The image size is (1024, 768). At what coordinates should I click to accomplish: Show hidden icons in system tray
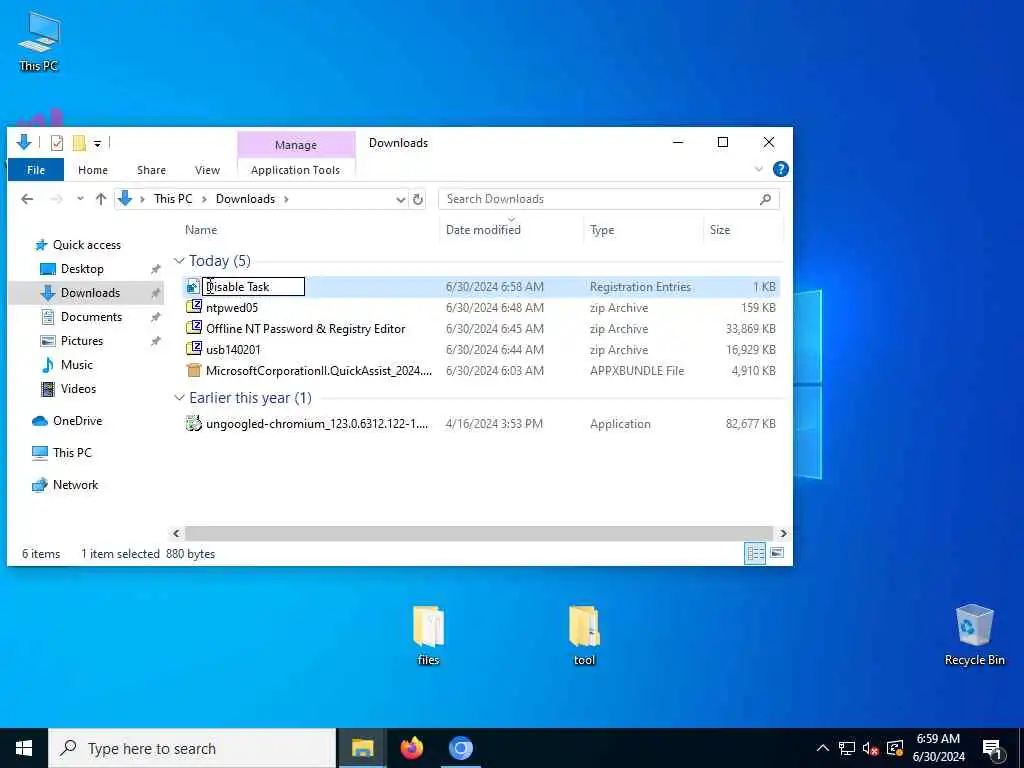pos(823,748)
